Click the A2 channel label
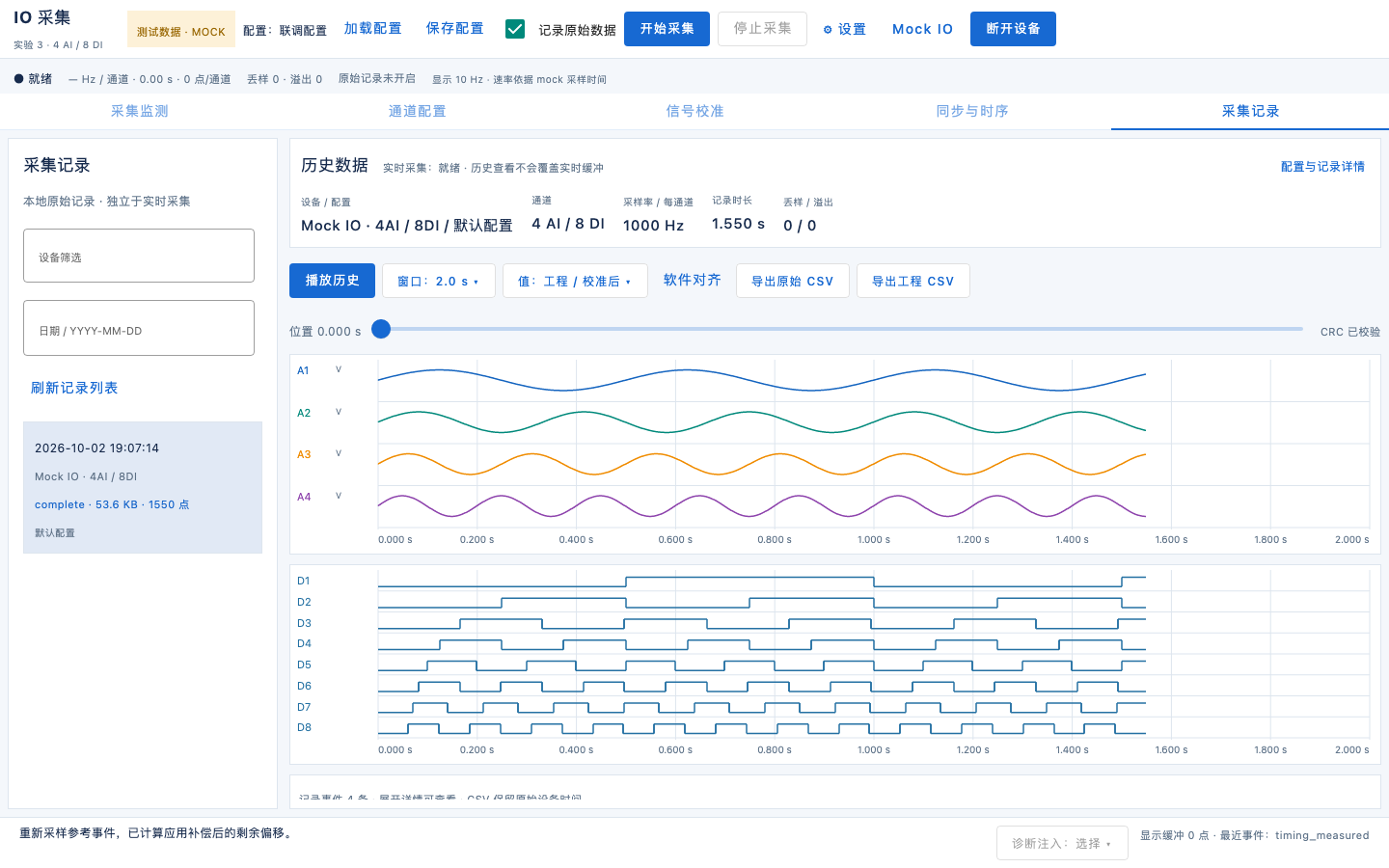Screen dimensions: 1389x868 [304, 413]
